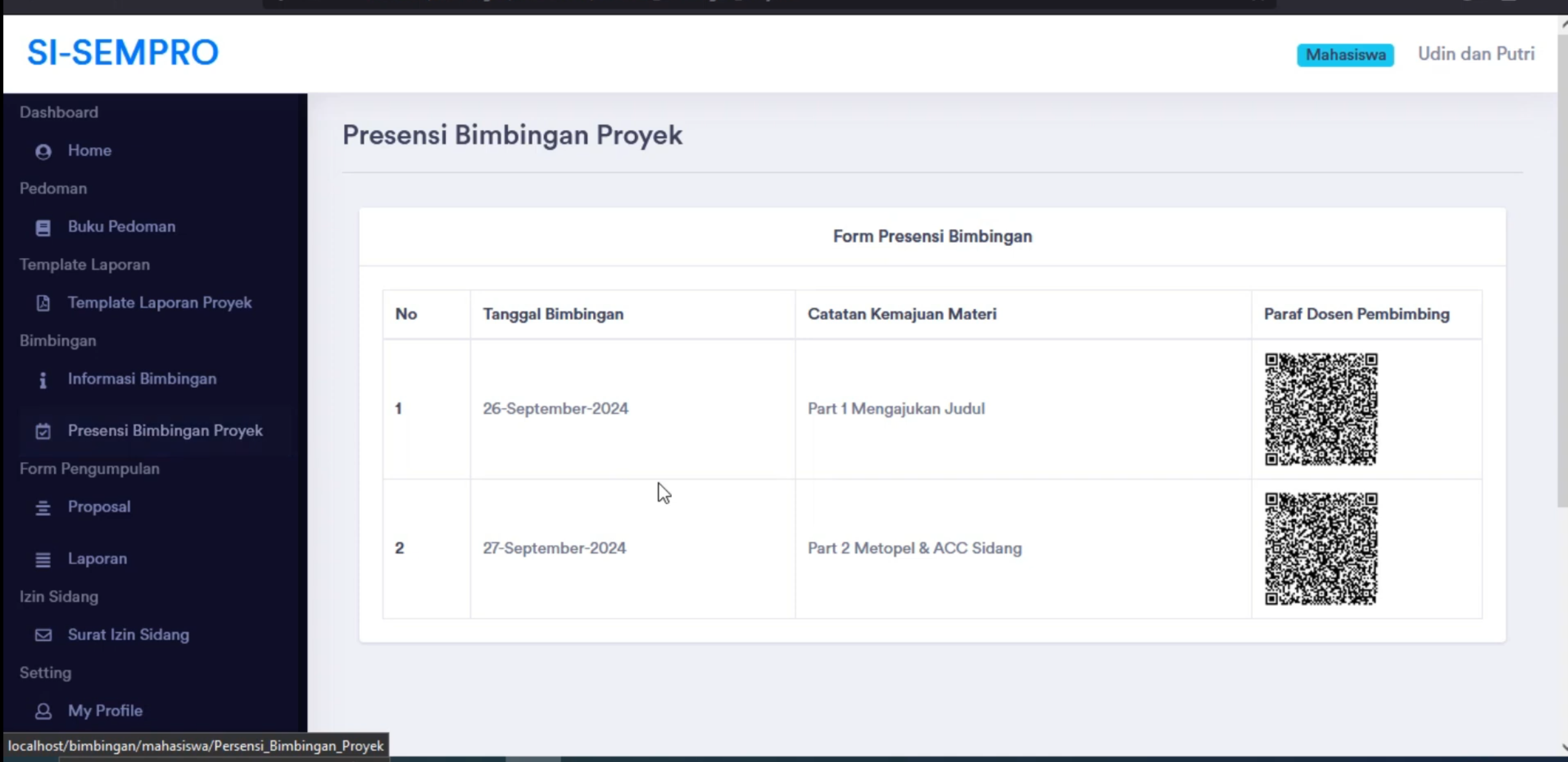Click the Informasi Bimbingan info icon

pyautogui.click(x=43, y=380)
